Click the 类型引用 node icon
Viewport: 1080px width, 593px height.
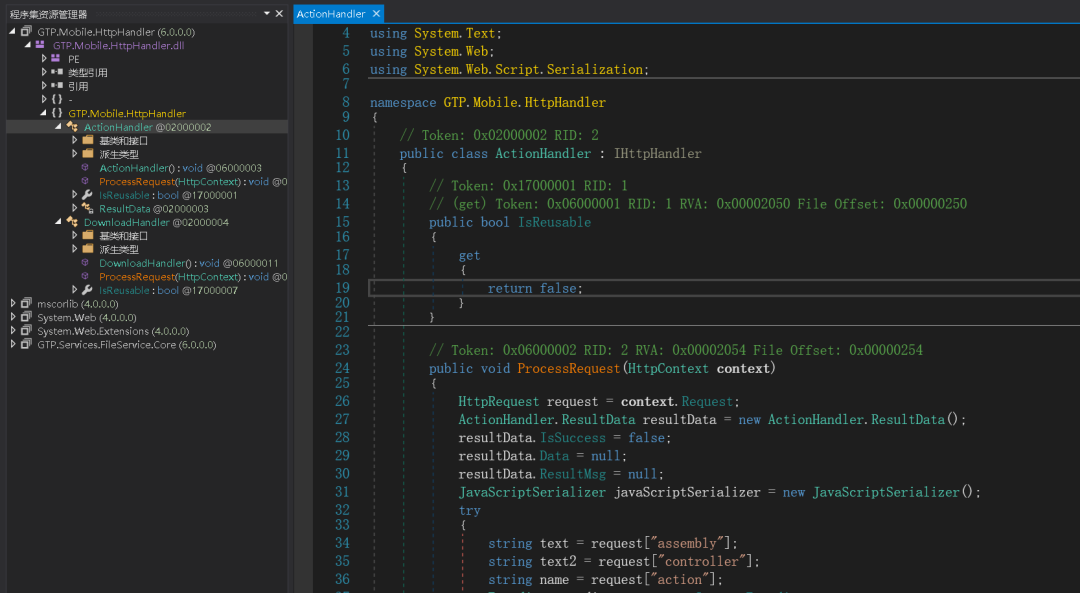coord(57,72)
